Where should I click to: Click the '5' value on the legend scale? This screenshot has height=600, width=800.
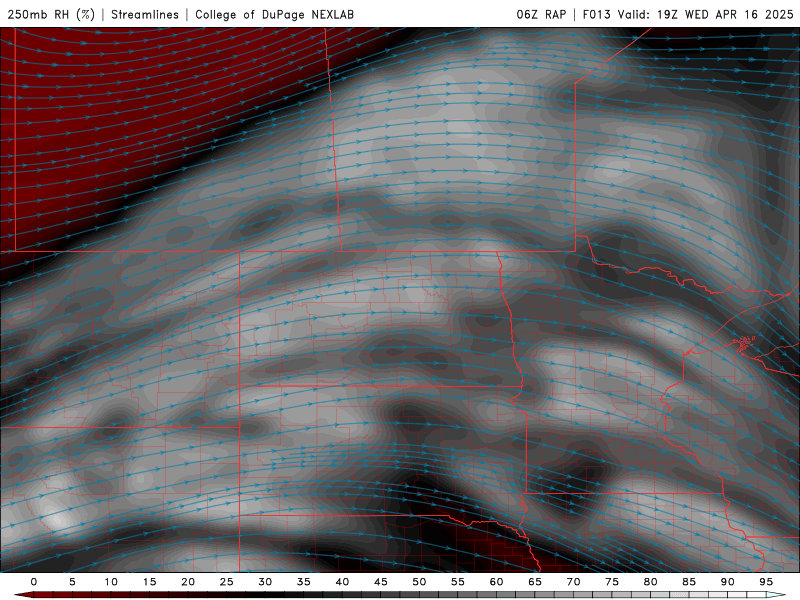pos(72,582)
